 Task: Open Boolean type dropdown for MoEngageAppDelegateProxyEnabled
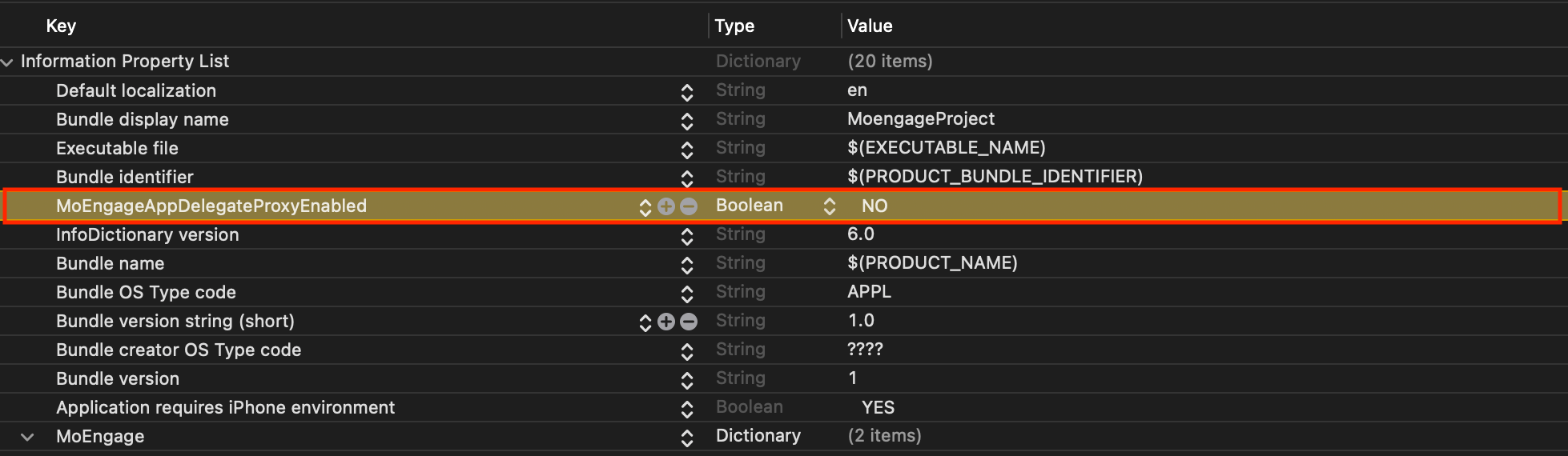pyautogui.click(x=829, y=206)
